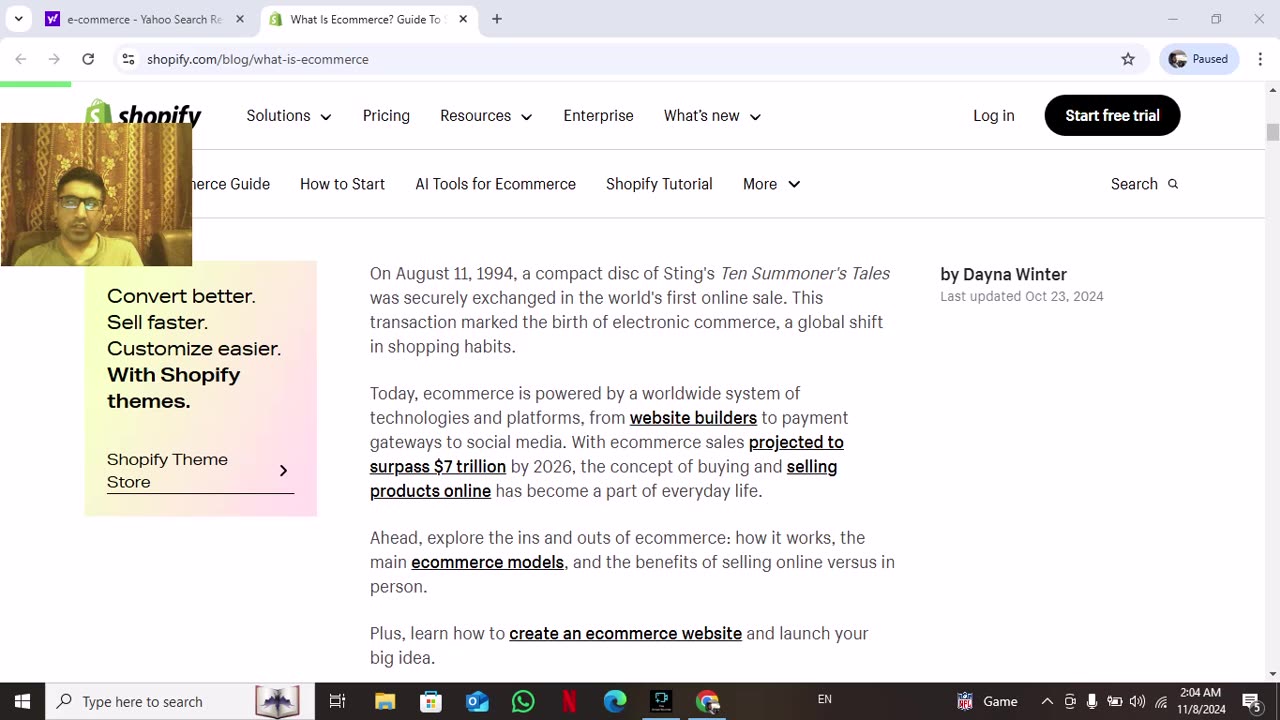The width and height of the screenshot is (1280, 720).
Task: Open File Explorer from the taskbar
Action: [385, 701]
